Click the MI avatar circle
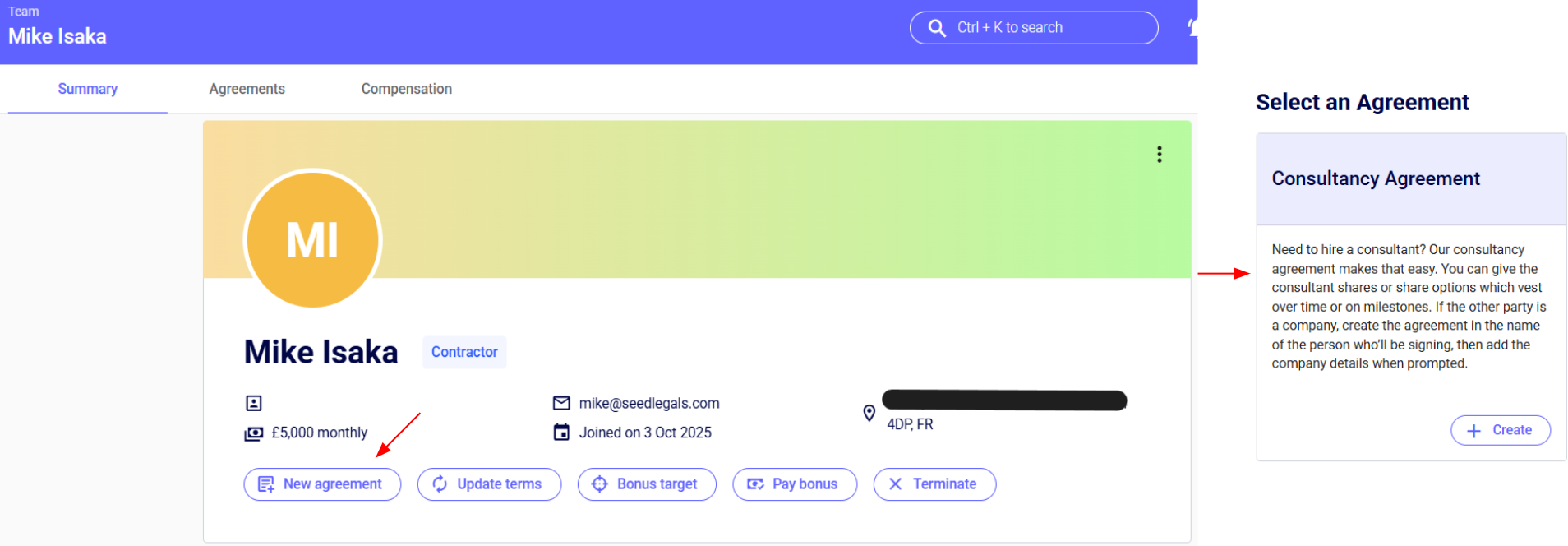This screenshot has height=546, width=1568. click(312, 239)
